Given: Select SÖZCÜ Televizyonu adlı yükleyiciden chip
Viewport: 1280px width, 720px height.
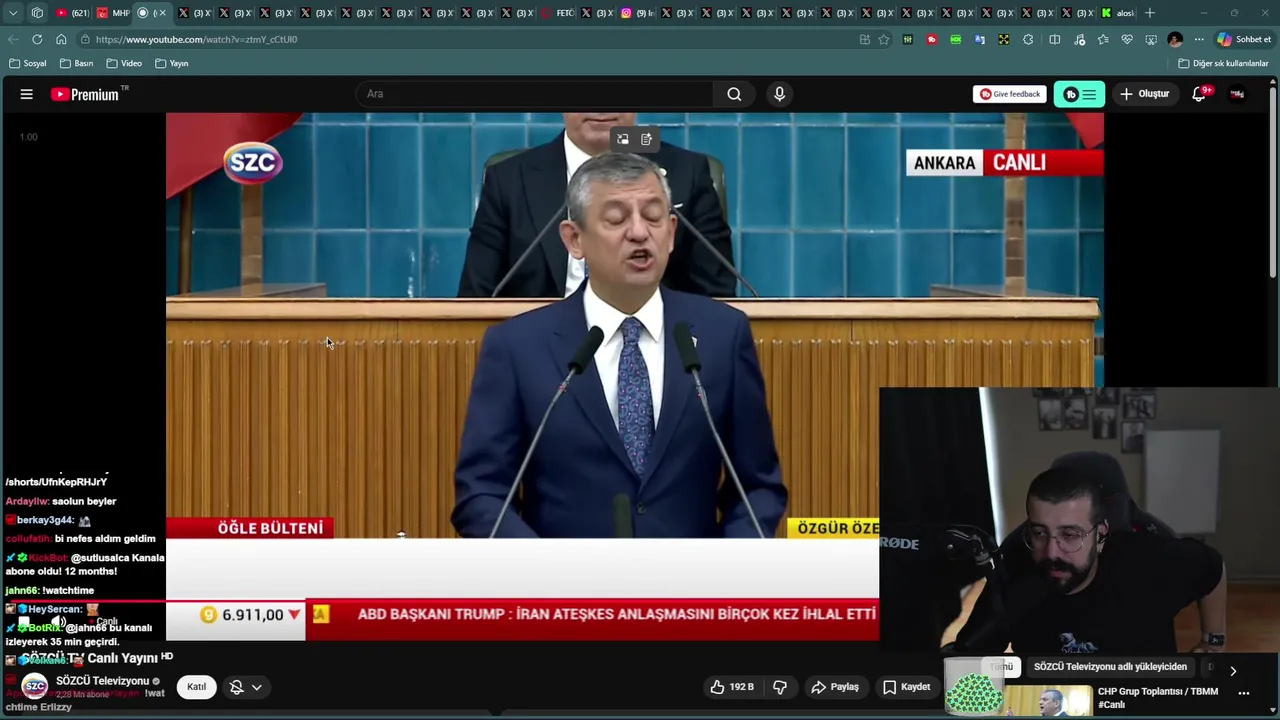Looking at the screenshot, I should [x=1110, y=667].
